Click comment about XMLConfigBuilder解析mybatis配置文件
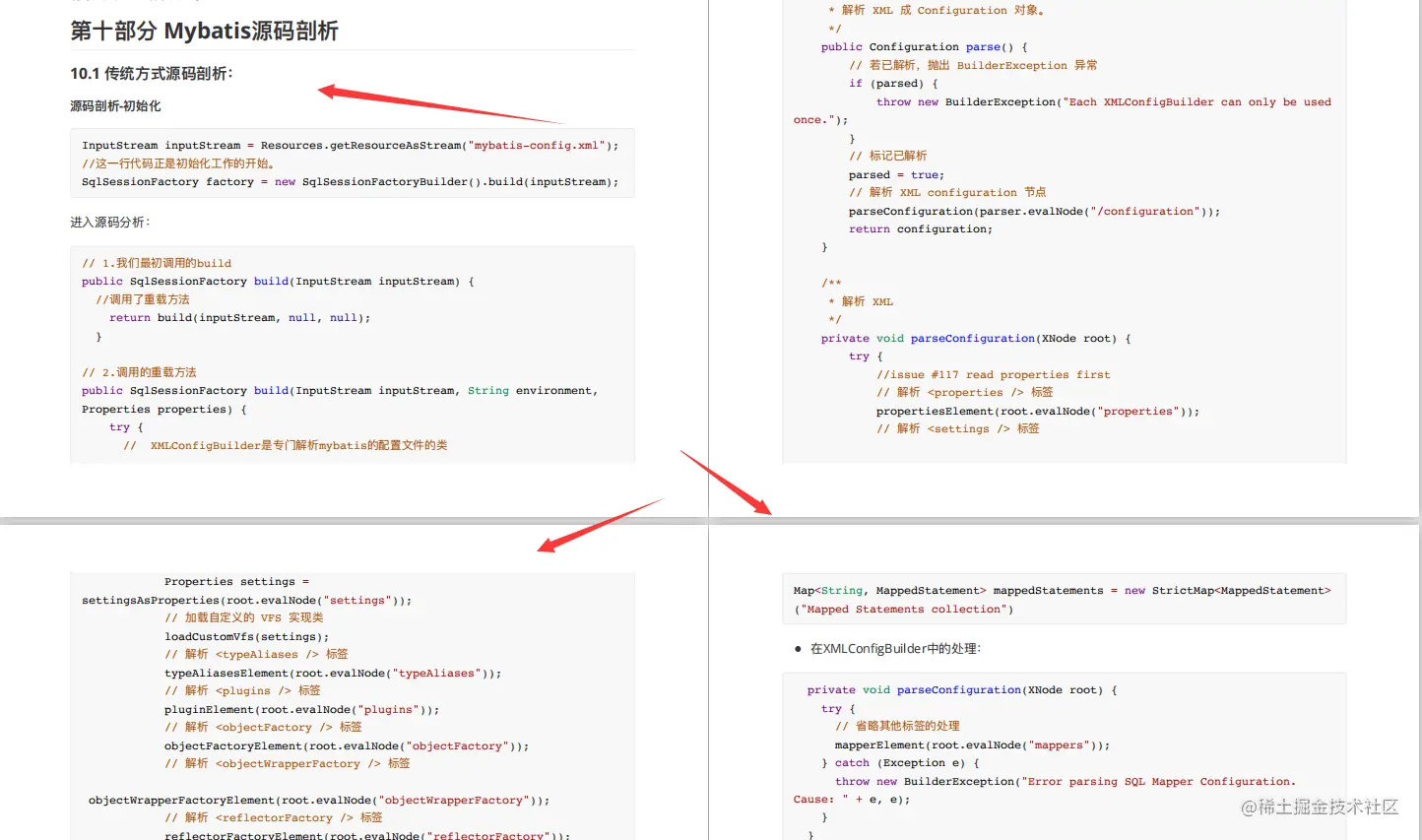 click(286, 446)
